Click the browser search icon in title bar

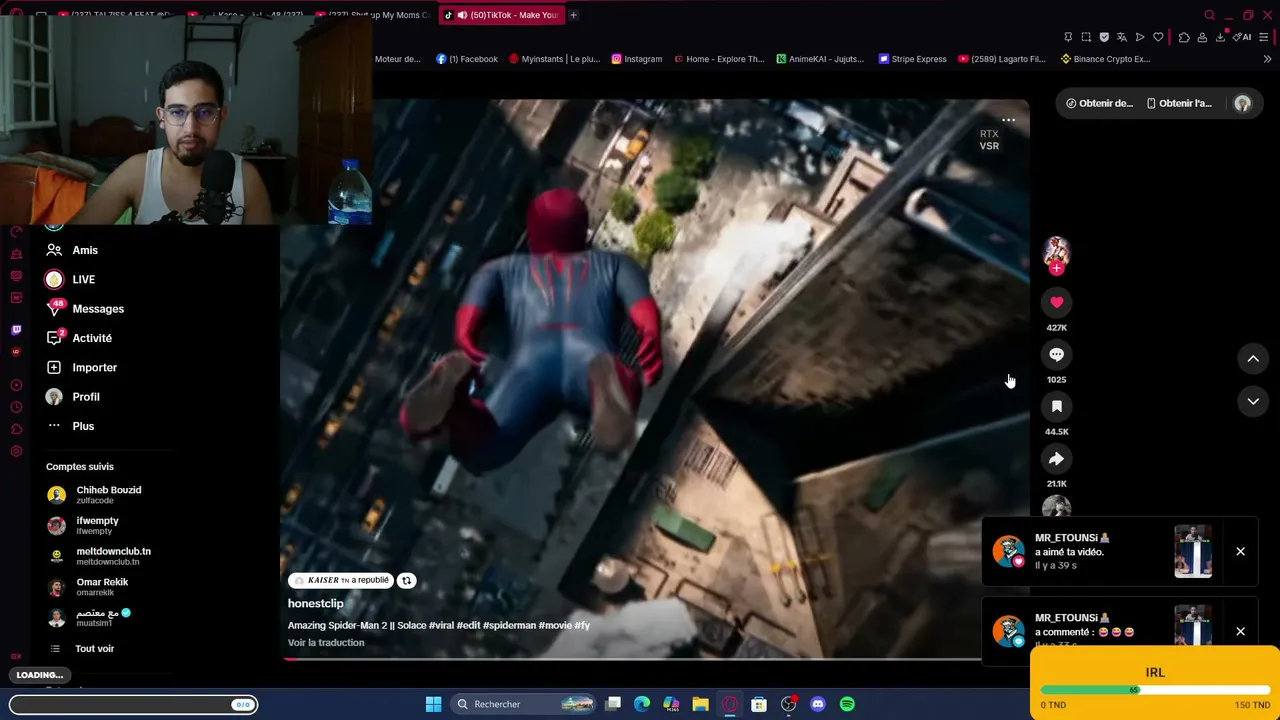1209,15
